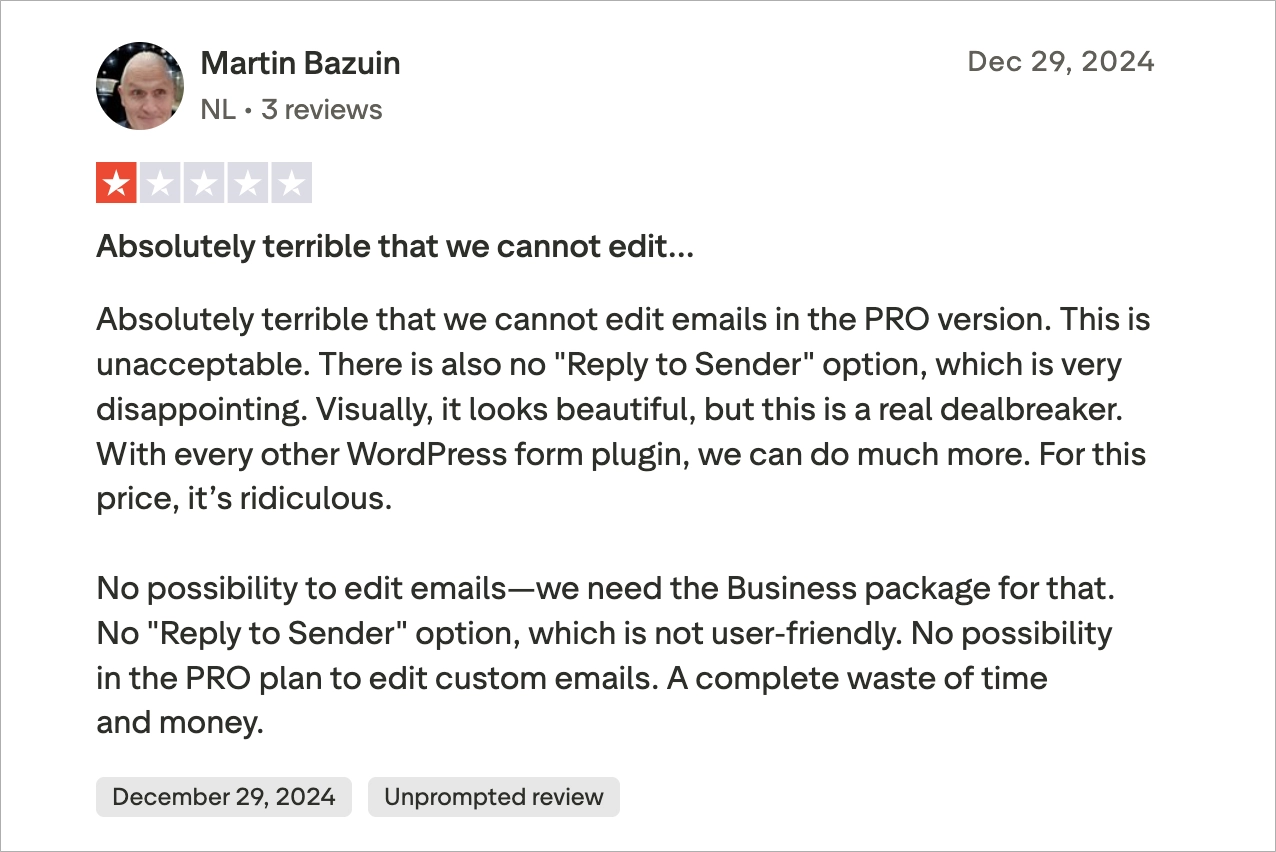The height and width of the screenshot is (852, 1276).
Task: Click the 'Unprompted review' badge
Action: 494,797
